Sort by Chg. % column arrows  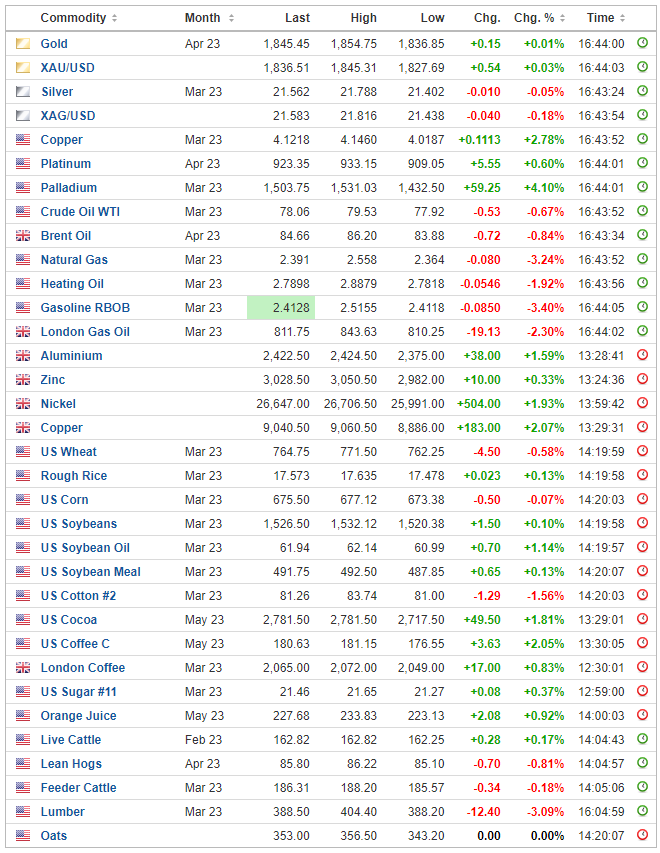click(x=563, y=18)
